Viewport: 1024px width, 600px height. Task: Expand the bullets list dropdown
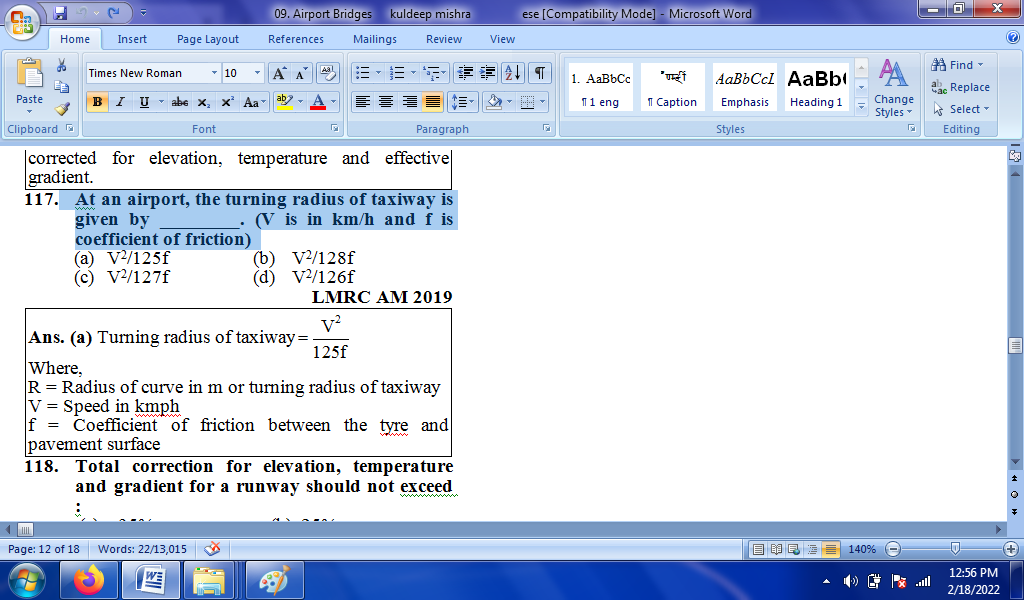[x=377, y=72]
